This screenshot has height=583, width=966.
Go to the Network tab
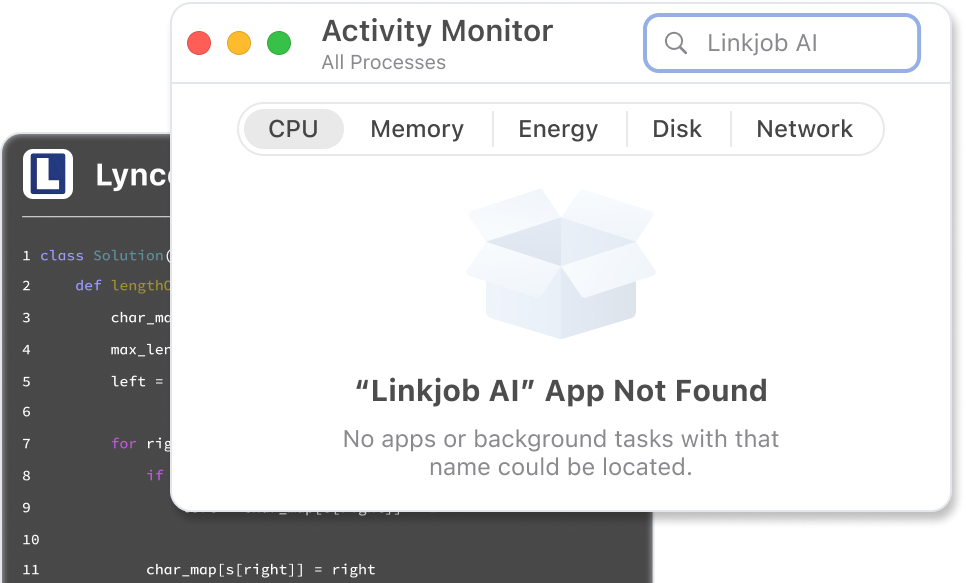click(x=804, y=129)
